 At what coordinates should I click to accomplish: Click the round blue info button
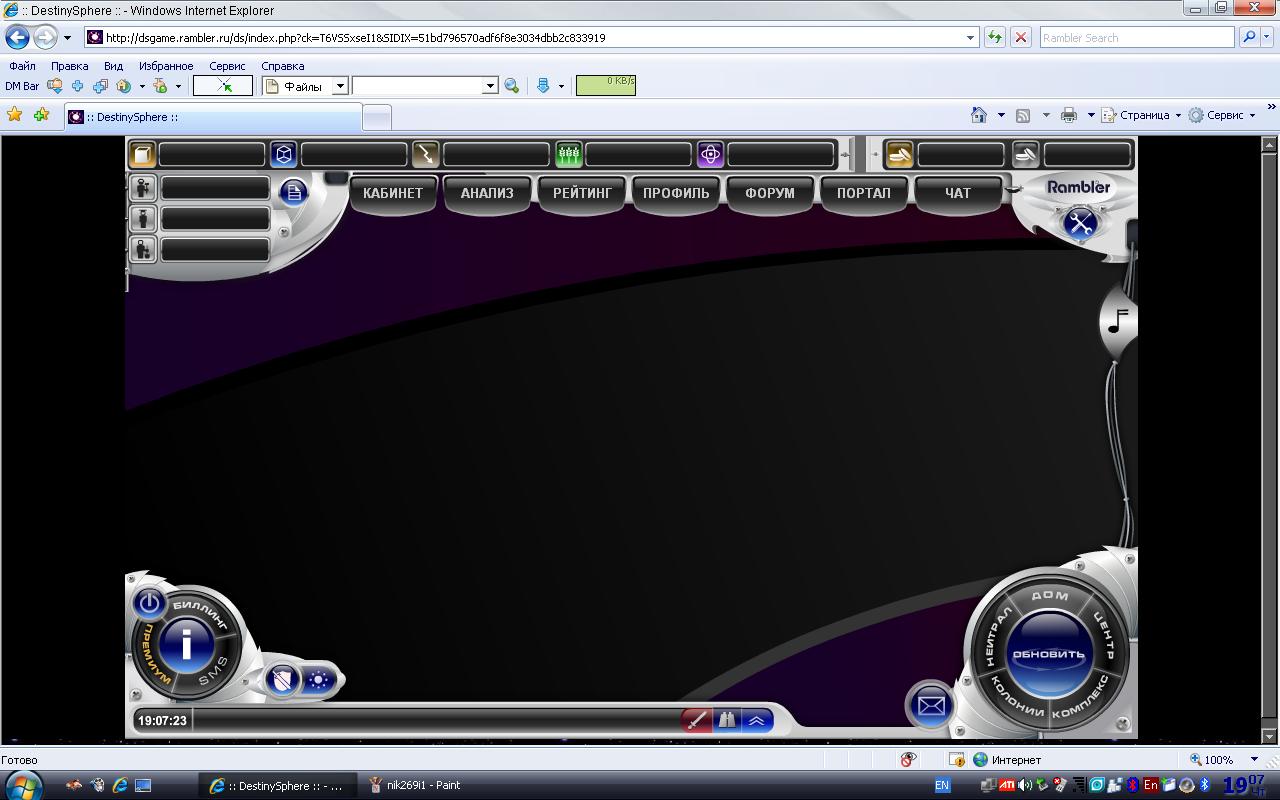tap(186, 645)
